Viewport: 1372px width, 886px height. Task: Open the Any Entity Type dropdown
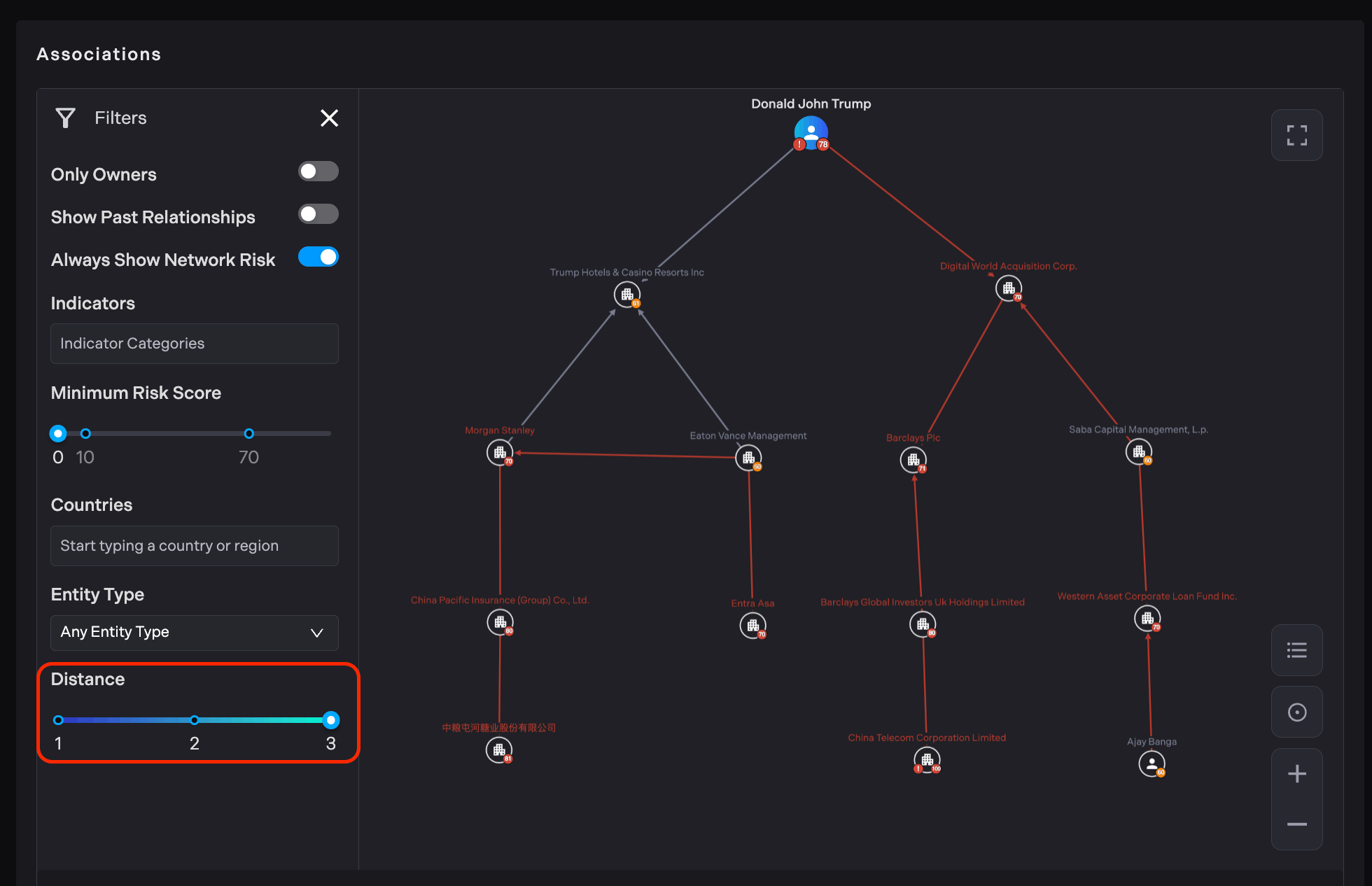(x=195, y=632)
